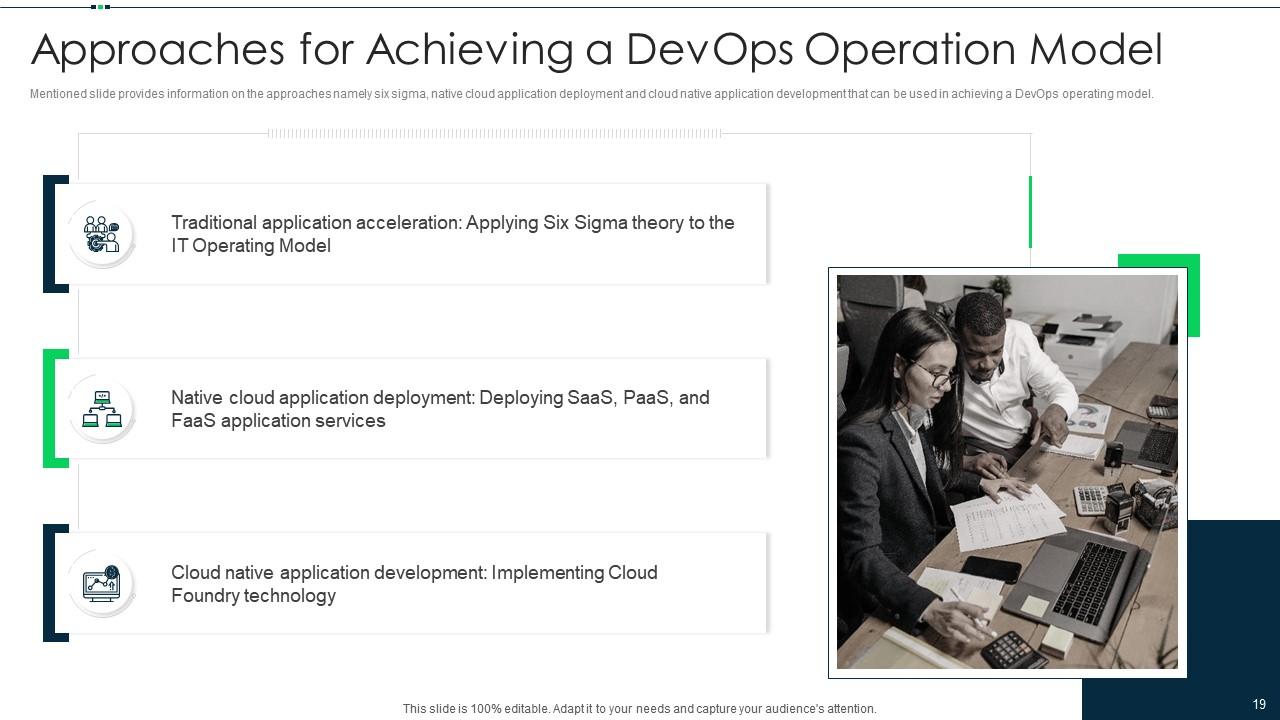Click the navy bracket beside Cloud native development
This screenshot has height=720, width=1280.
click(50, 583)
